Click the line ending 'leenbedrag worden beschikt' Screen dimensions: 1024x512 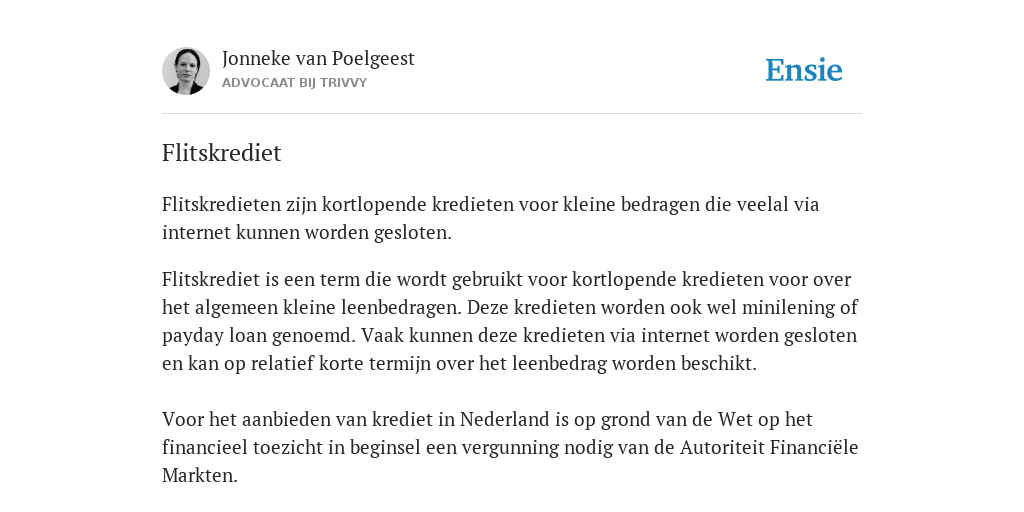pyautogui.click(x=459, y=364)
